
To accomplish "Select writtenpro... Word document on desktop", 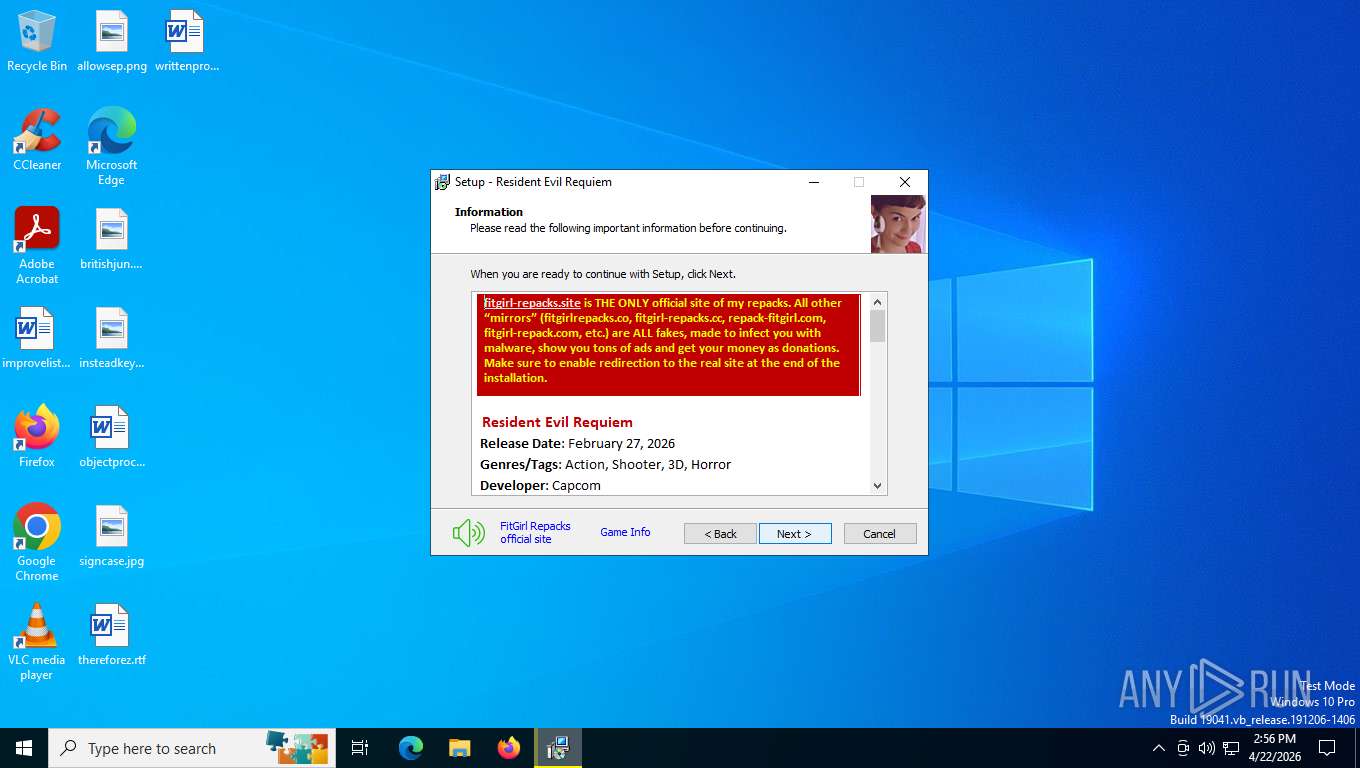I will click(186, 42).
